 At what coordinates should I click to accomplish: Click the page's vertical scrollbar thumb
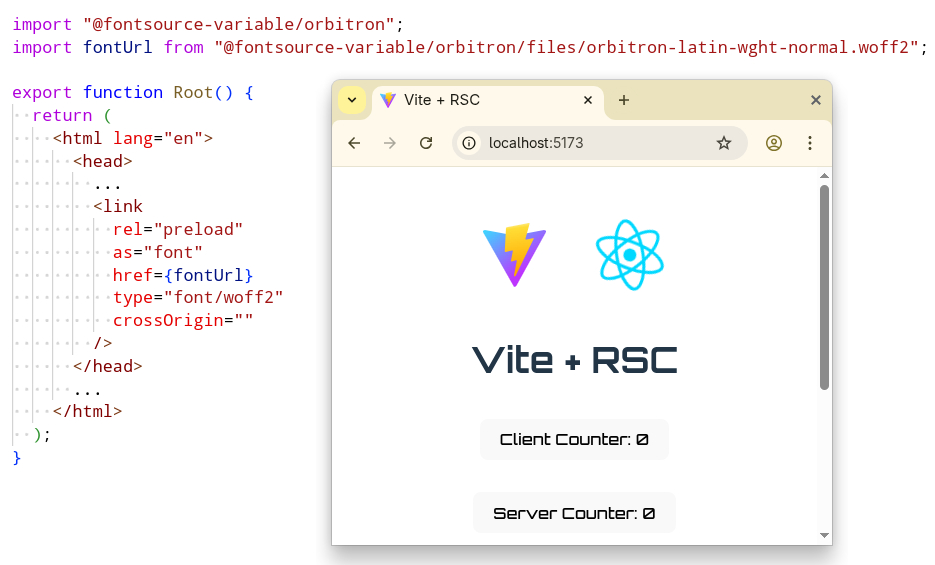tap(824, 285)
